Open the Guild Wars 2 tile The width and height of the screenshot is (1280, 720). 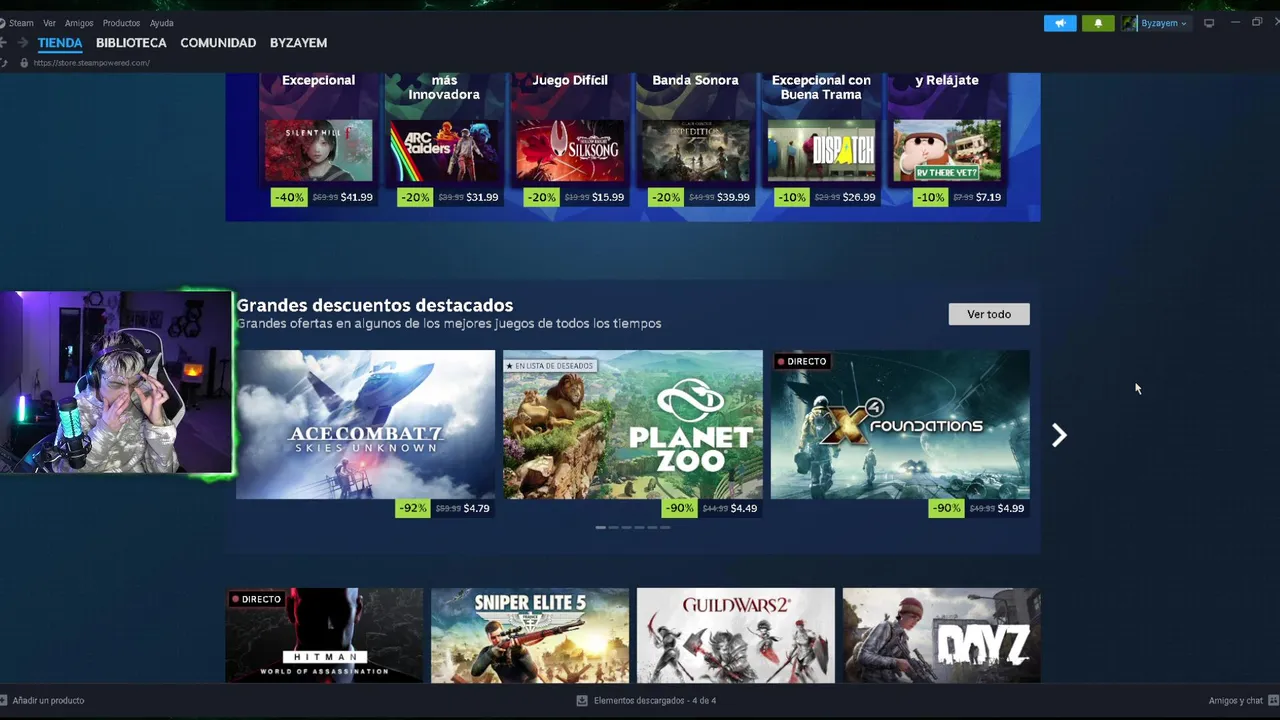pos(736,635)
